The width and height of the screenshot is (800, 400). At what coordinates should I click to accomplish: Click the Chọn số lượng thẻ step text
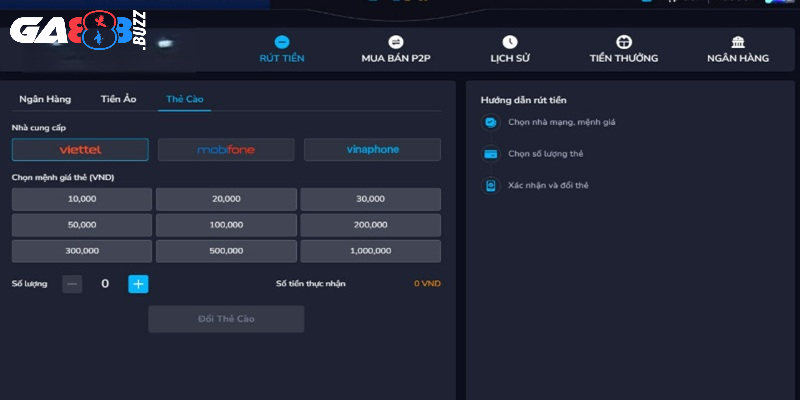(545, 154)
